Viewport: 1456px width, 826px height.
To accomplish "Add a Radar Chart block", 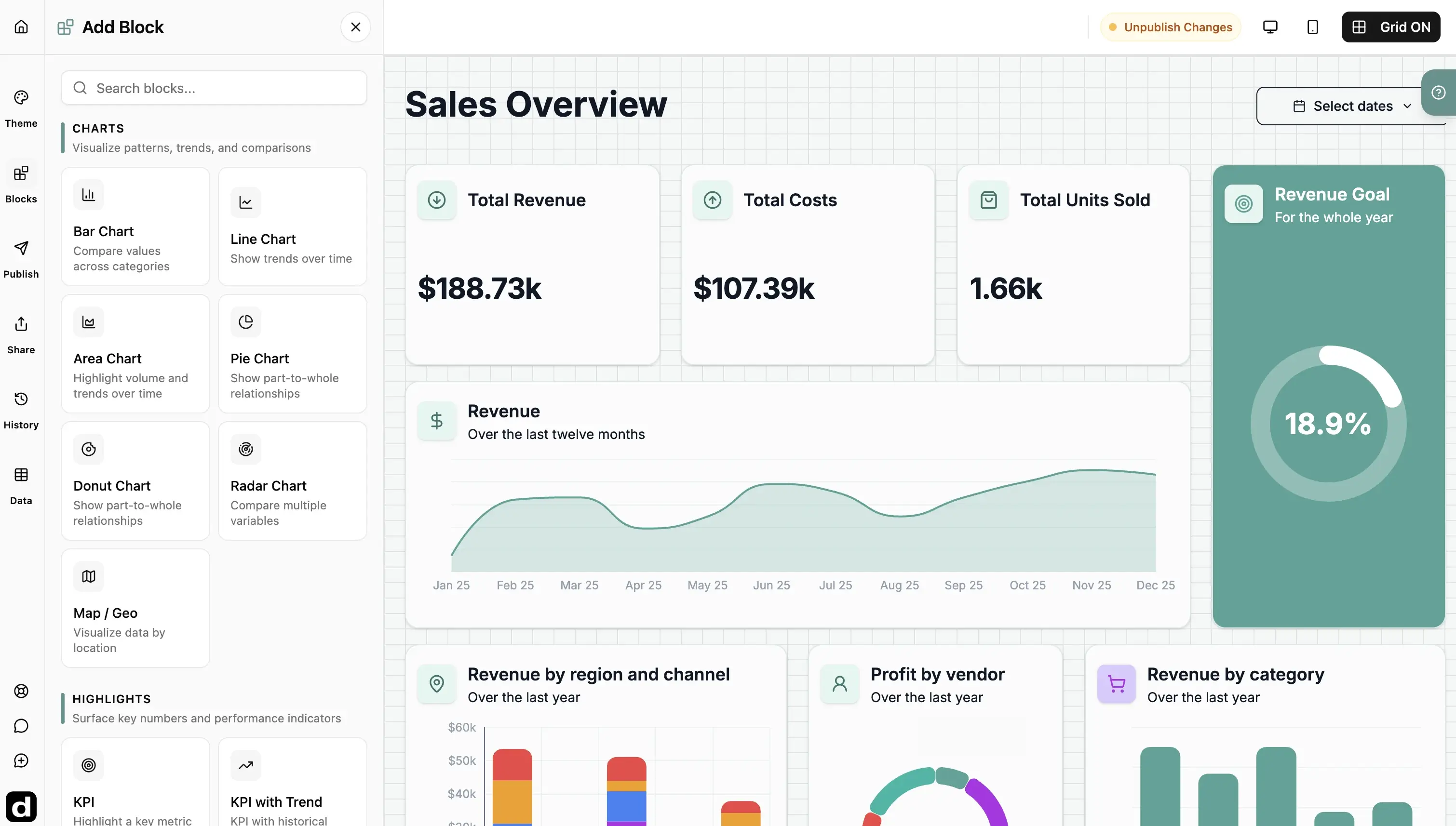I will pos(292,480).
